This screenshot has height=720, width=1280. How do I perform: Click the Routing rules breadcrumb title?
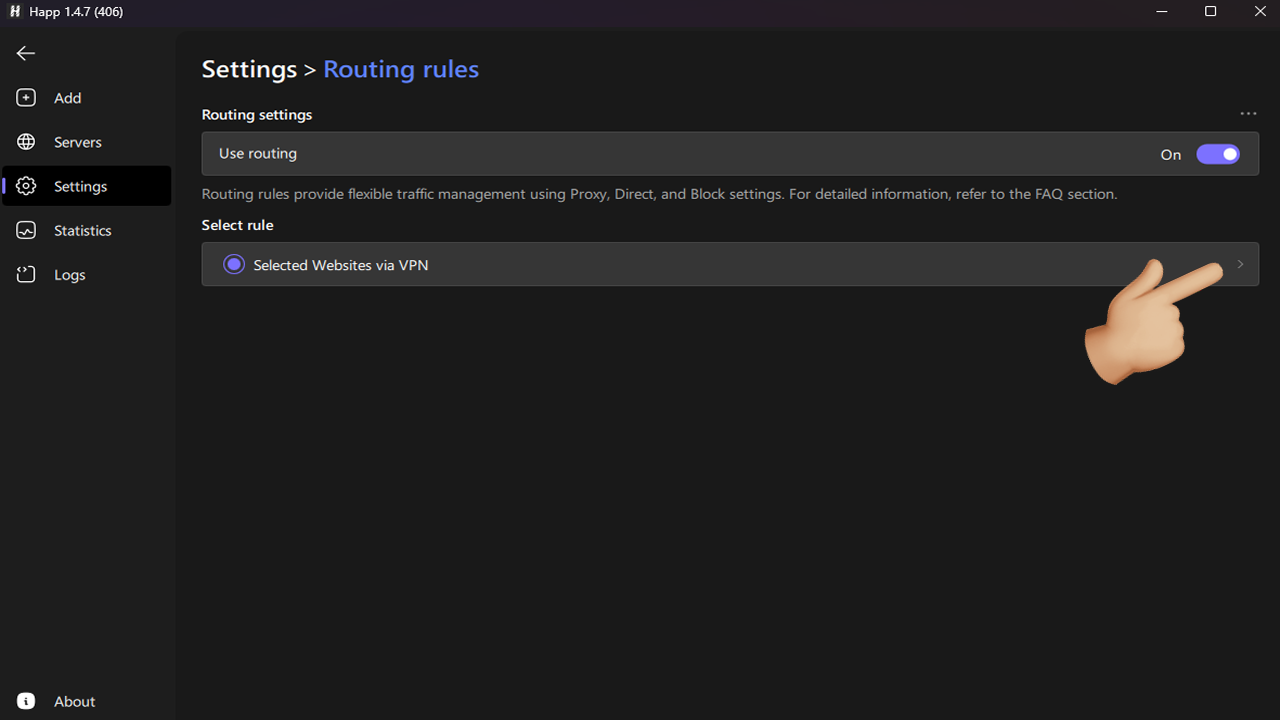click(x=401, y=69)
